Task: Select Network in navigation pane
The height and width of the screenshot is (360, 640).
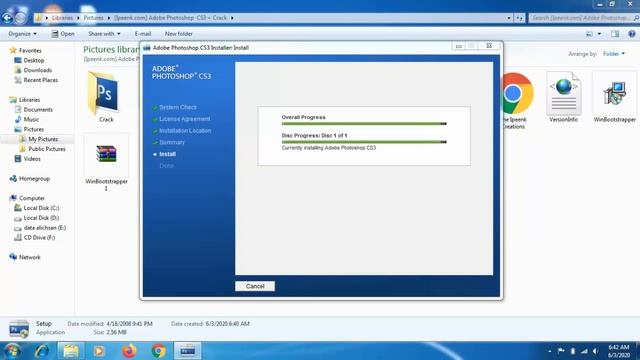Action: click(x=29, y=257)
